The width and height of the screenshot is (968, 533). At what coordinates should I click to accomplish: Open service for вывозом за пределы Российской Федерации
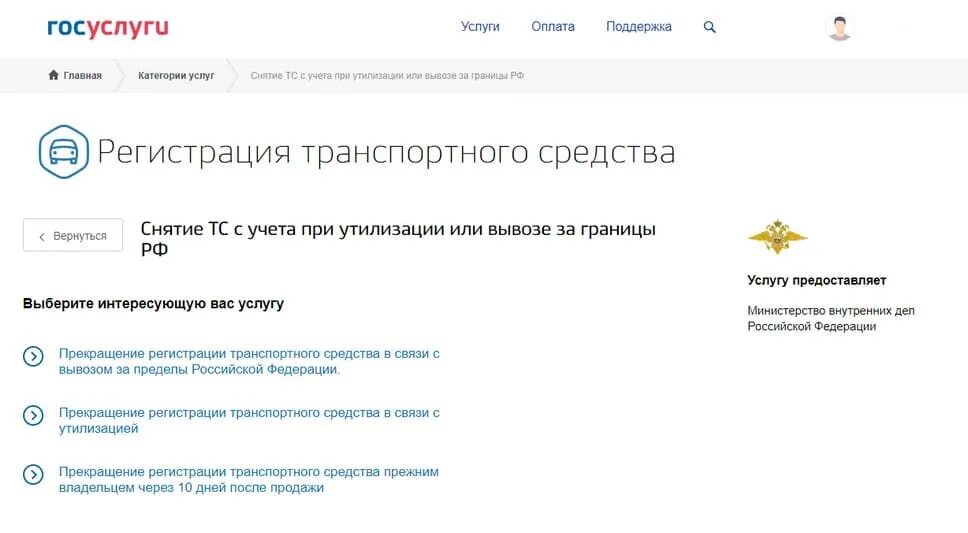coord(249,361)
